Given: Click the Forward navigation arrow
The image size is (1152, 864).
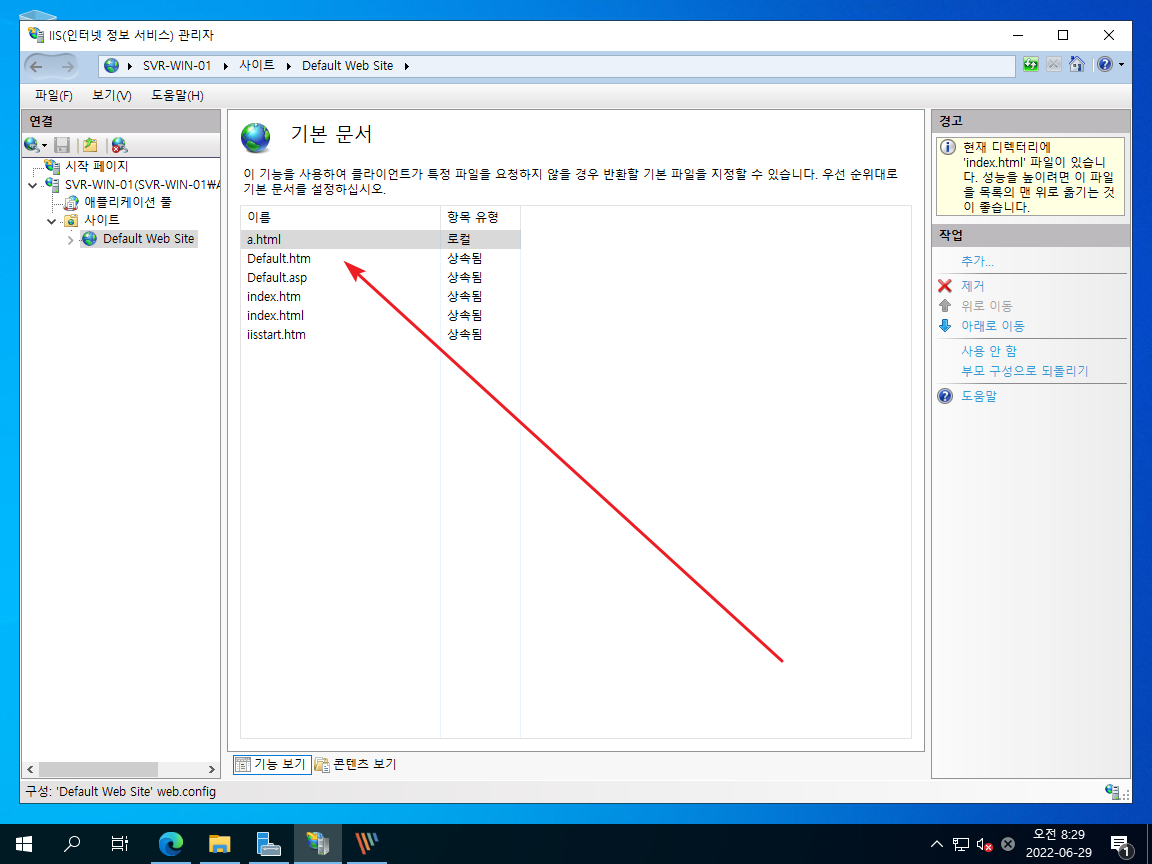Looking at the screenshot, I should pyautogui.click(x=68, y=66).
